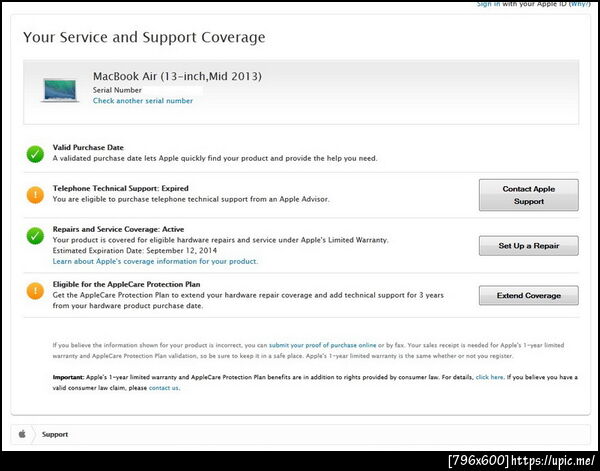Go to Support in the breadcrumb
The width and height of the screenshot is (600, 471).
coord(55,434)
